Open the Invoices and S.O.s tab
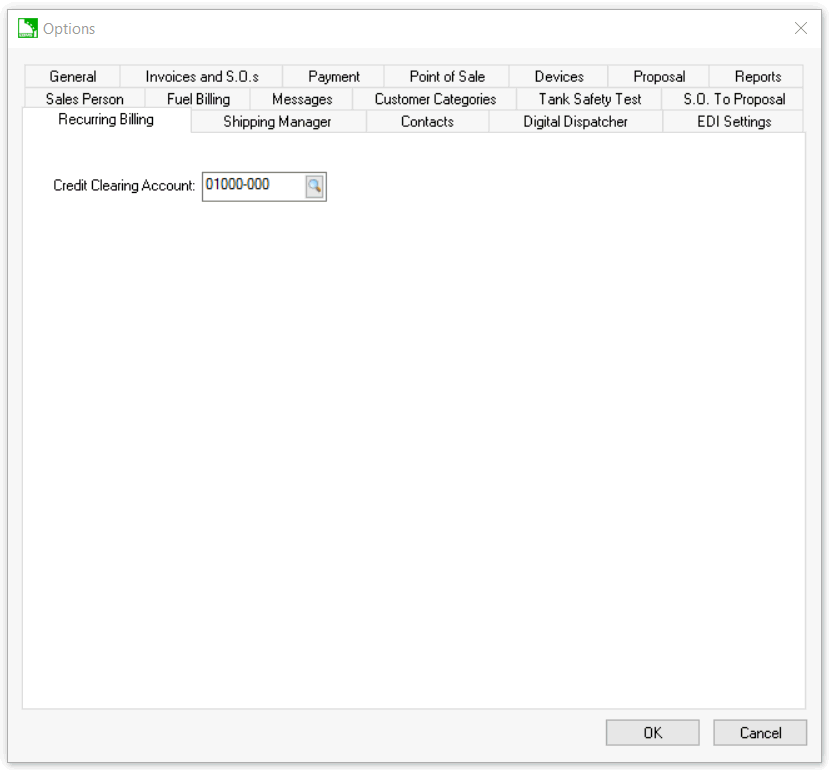The height and width of the screenshot is (772, 830). click(x=202, y=77)
